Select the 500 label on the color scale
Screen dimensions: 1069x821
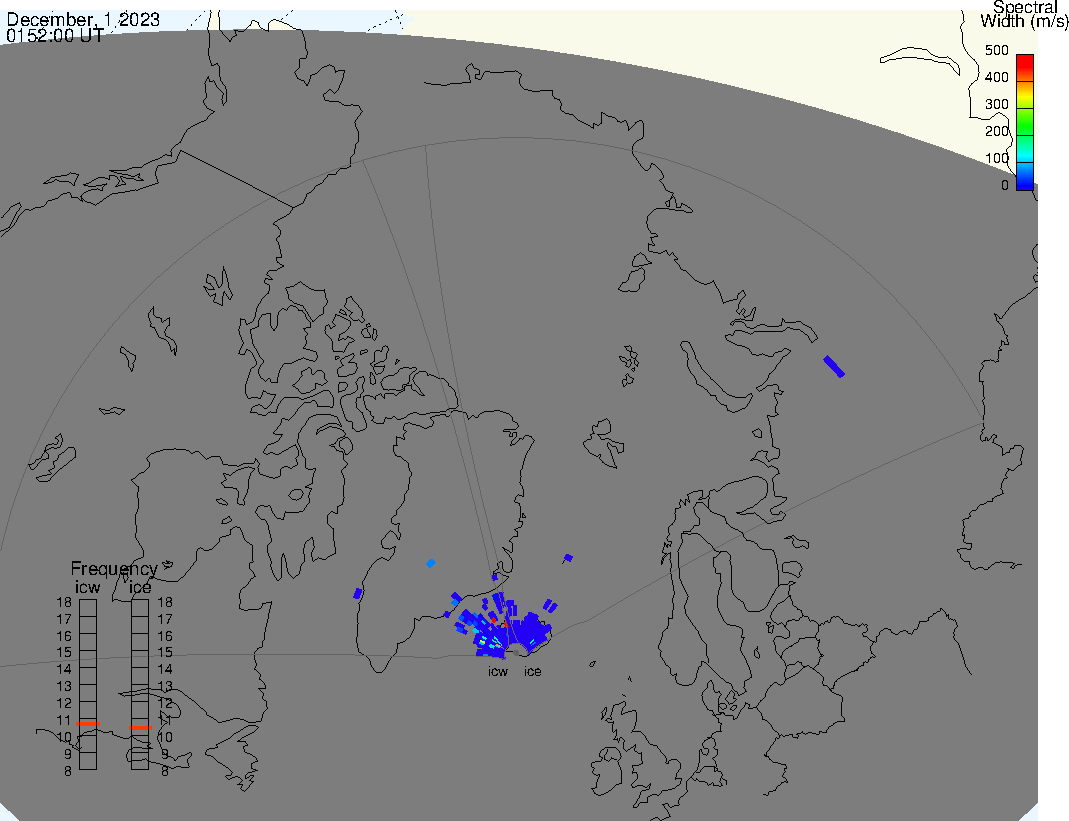point(996,50)
